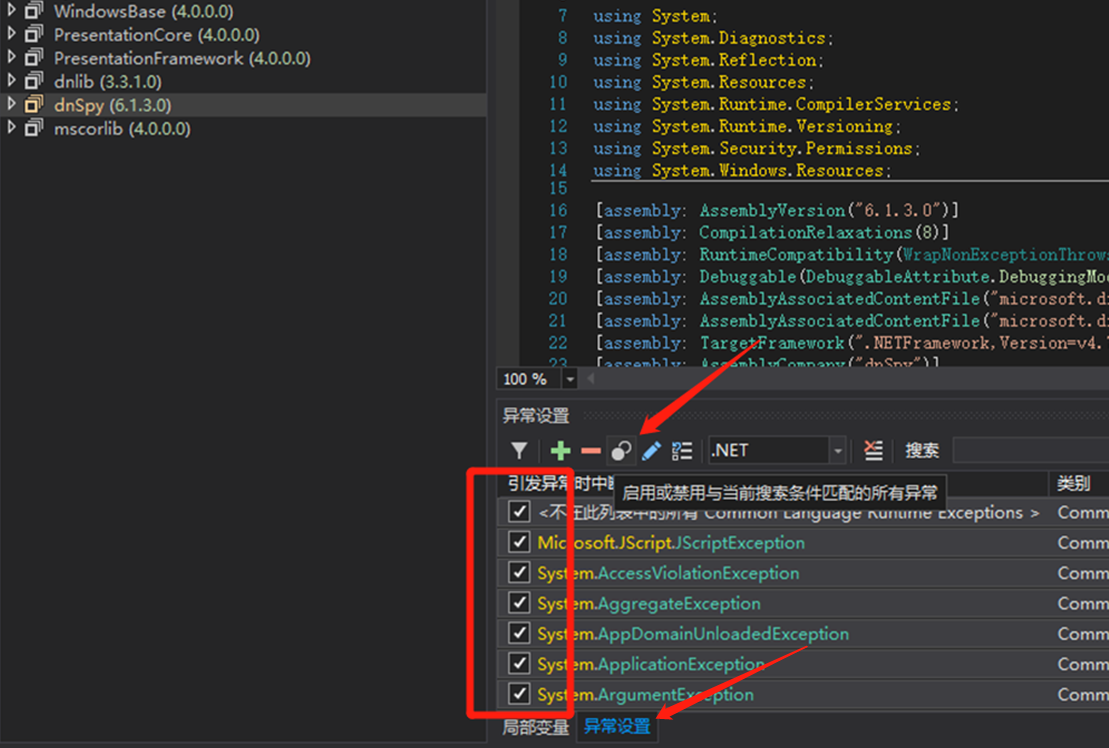Click the filter funnel icon in exception settings

(x=519, y=450)
